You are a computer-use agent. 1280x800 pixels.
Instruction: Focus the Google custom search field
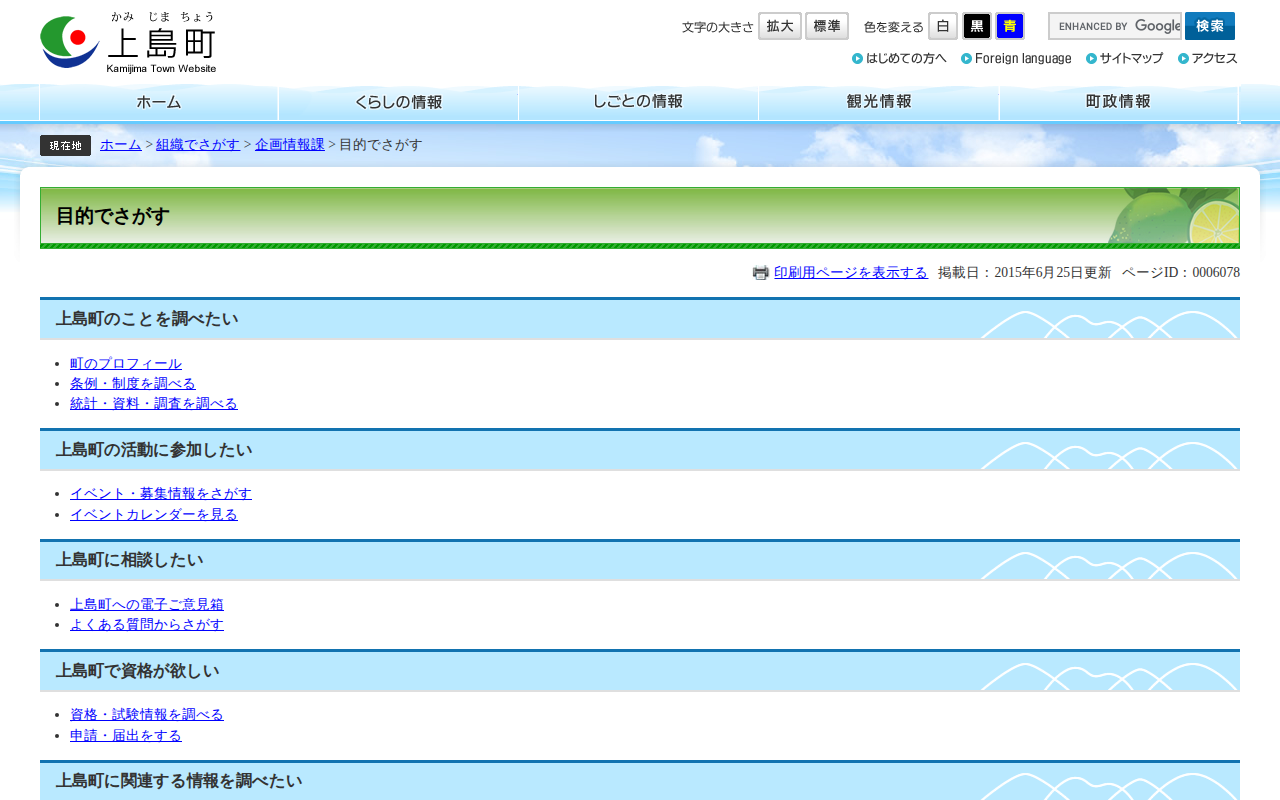pyautogui.click(x=1115, y=26)
